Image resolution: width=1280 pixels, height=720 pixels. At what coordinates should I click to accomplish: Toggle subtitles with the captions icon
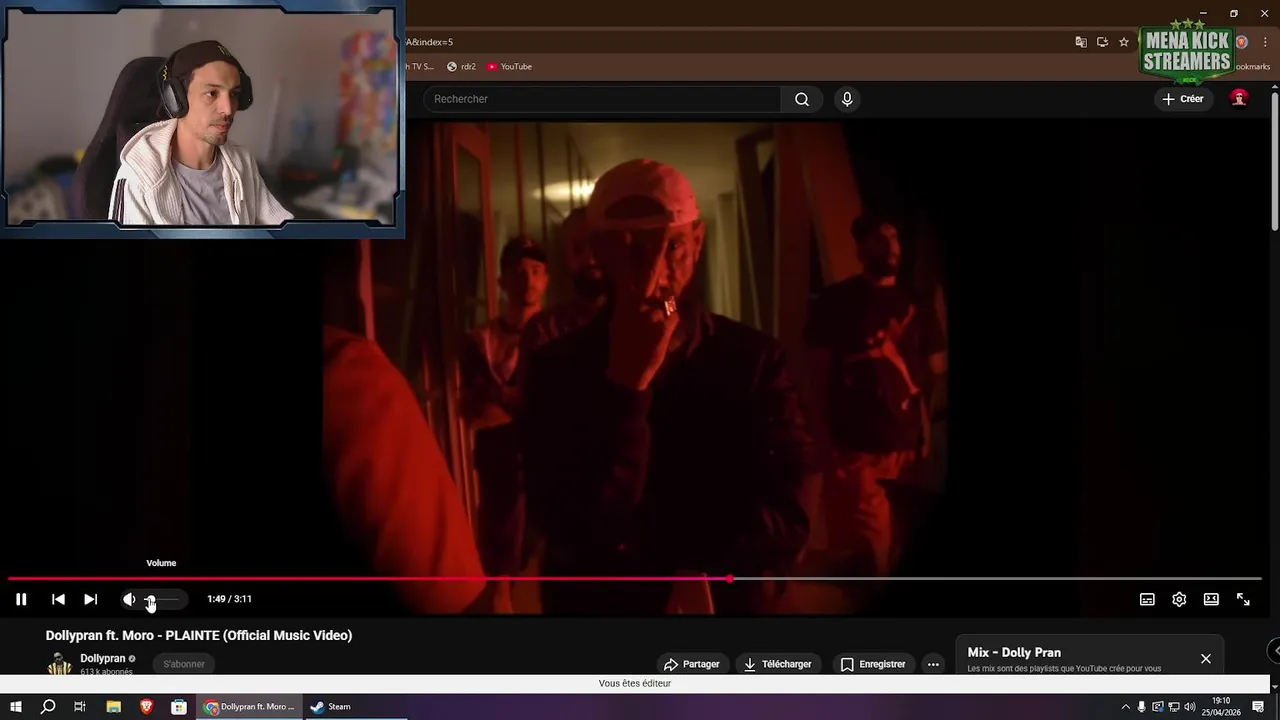point(1147,599)
